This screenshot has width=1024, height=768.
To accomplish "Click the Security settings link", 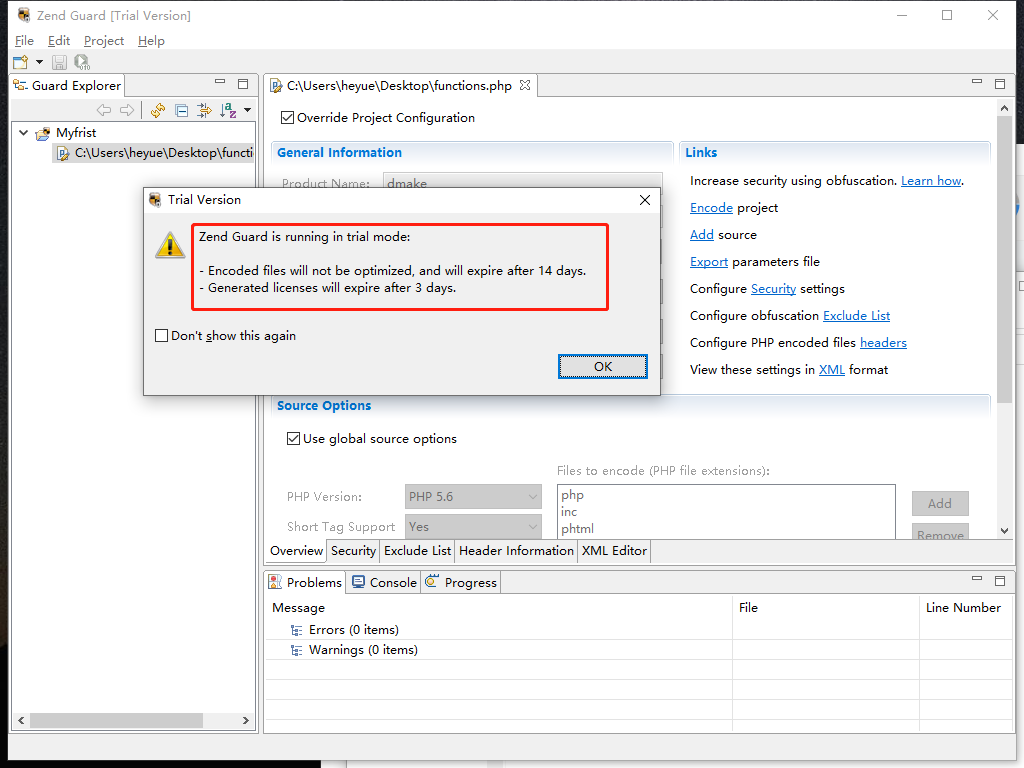I will tap(773, 289).
